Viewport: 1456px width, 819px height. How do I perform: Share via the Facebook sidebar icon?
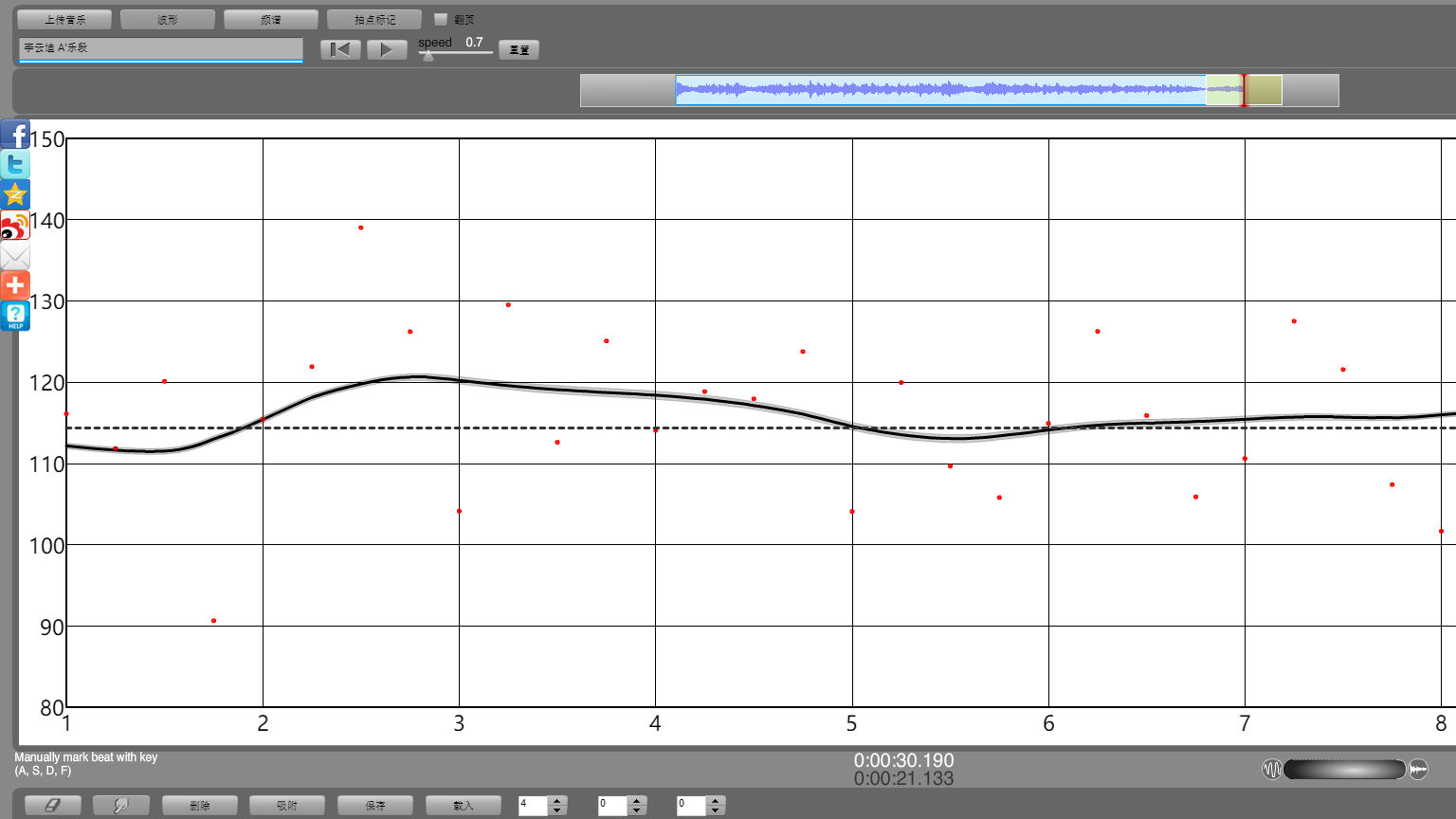15,134
